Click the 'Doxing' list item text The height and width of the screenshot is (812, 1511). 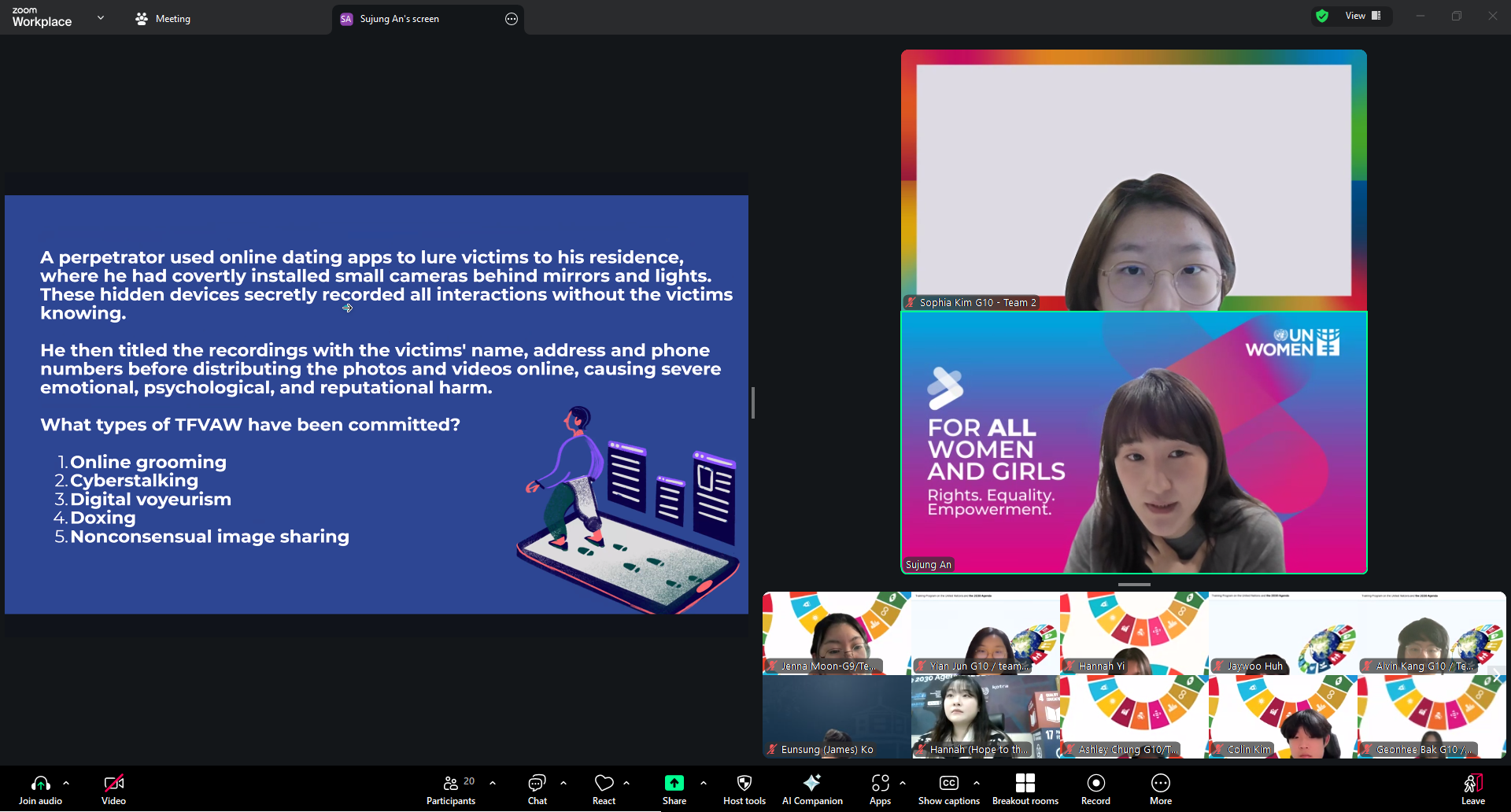point(103,518)
